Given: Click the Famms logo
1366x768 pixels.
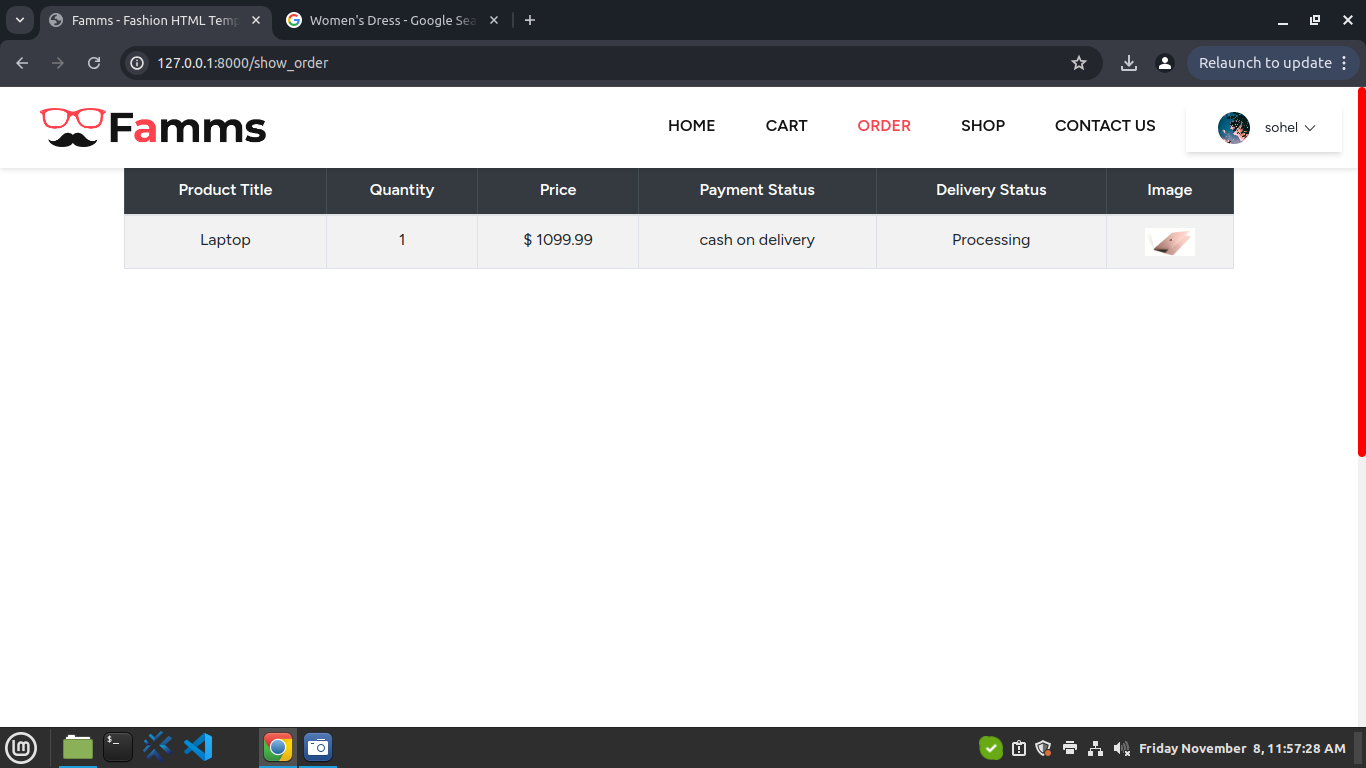Looking at the screenshot, I should (153, 127).
